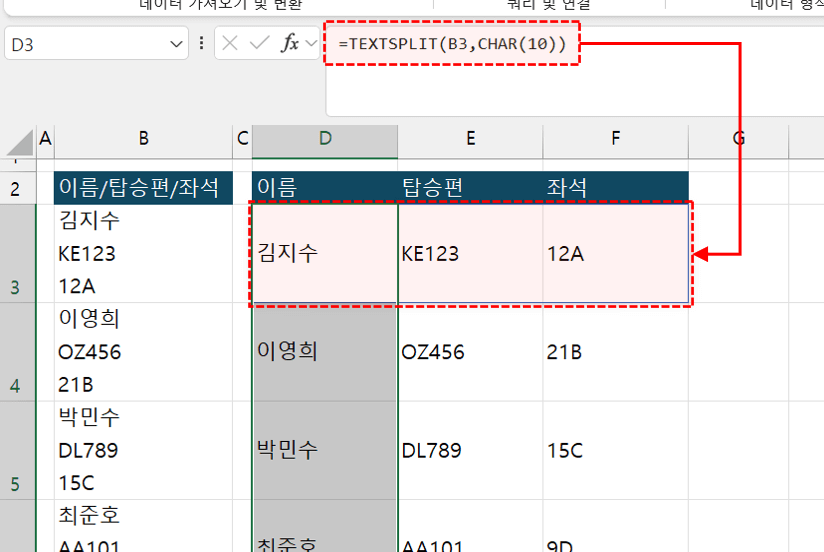The height and width of the screenshot is (552, 824).
Task: Click the three-dot handle beside Name Box
Action: [x=201, y=43]
